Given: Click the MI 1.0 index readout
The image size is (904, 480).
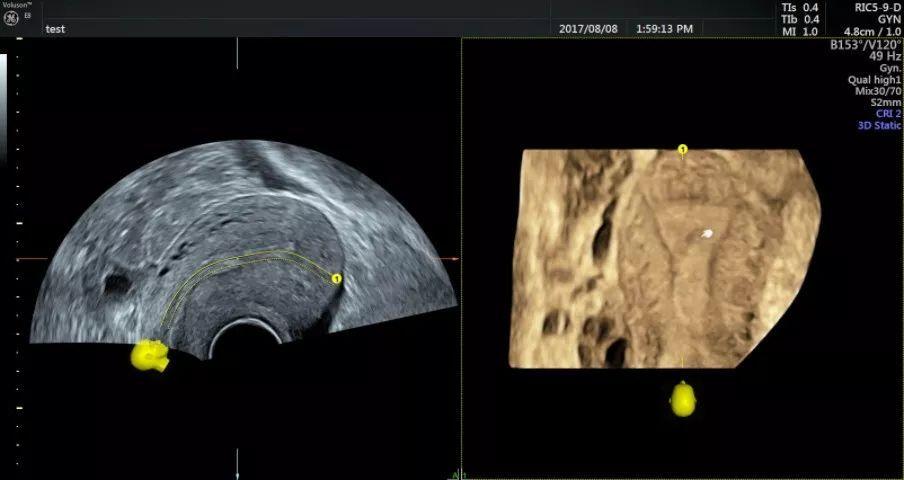Looking at the screenshot, I should (799, 32).
